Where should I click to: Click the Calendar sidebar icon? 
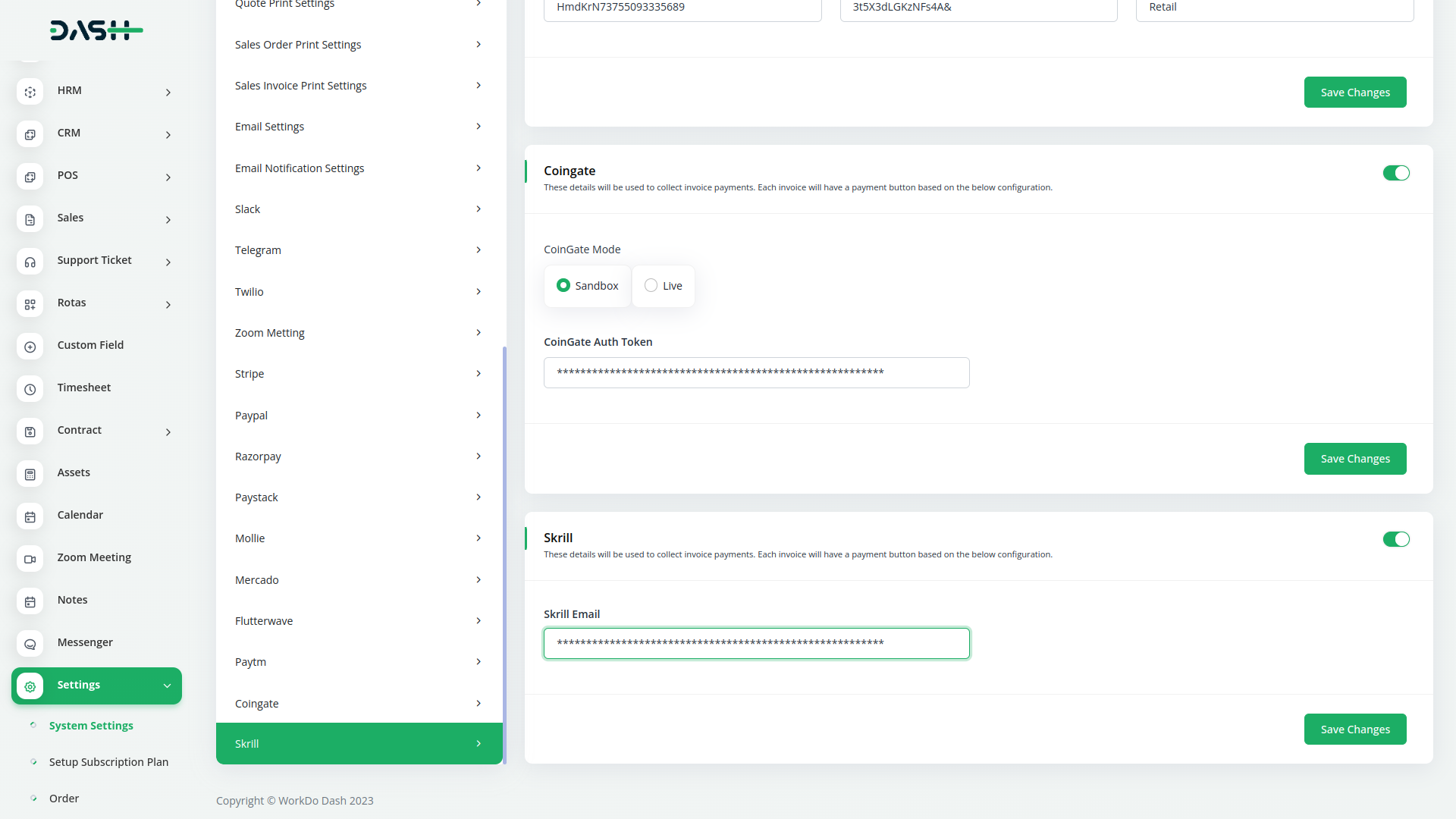[x=30, y=516]
